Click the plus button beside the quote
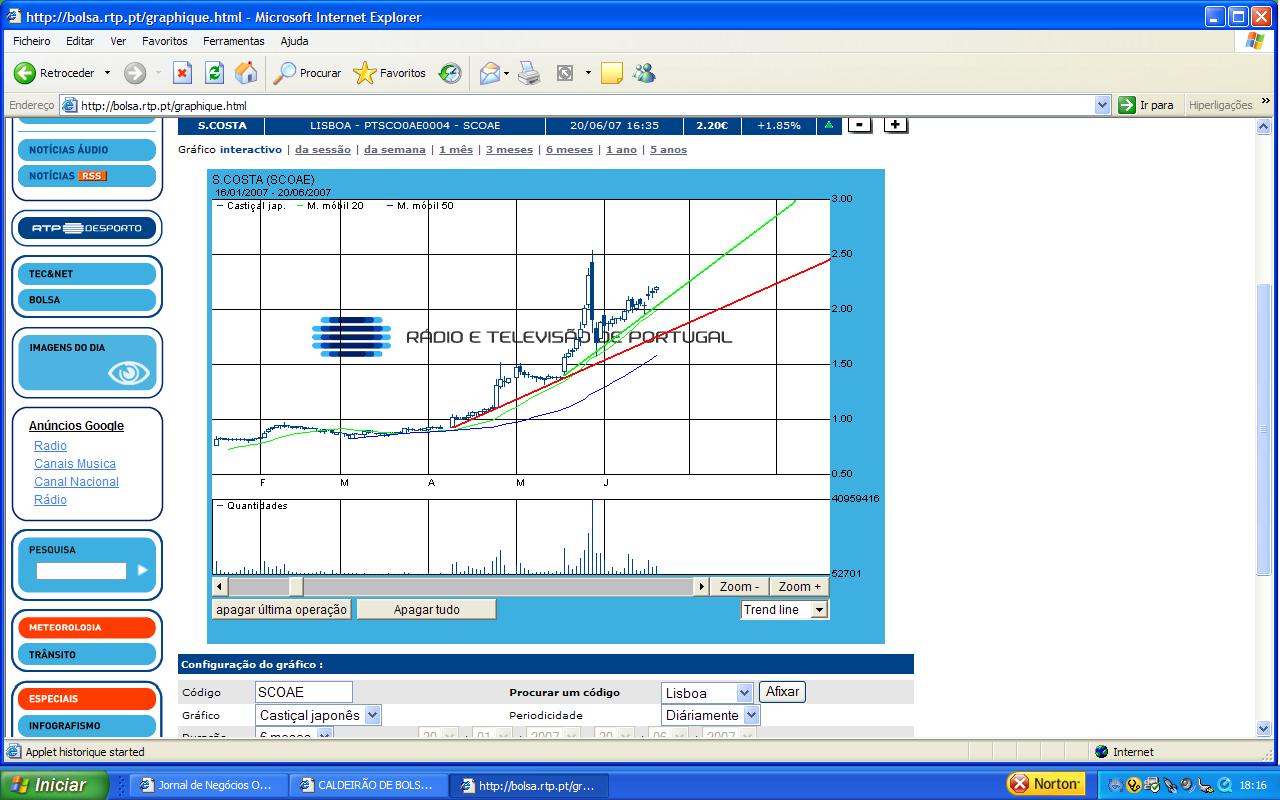The height and width of the screenshot is (800, 1280). [895, 125]
